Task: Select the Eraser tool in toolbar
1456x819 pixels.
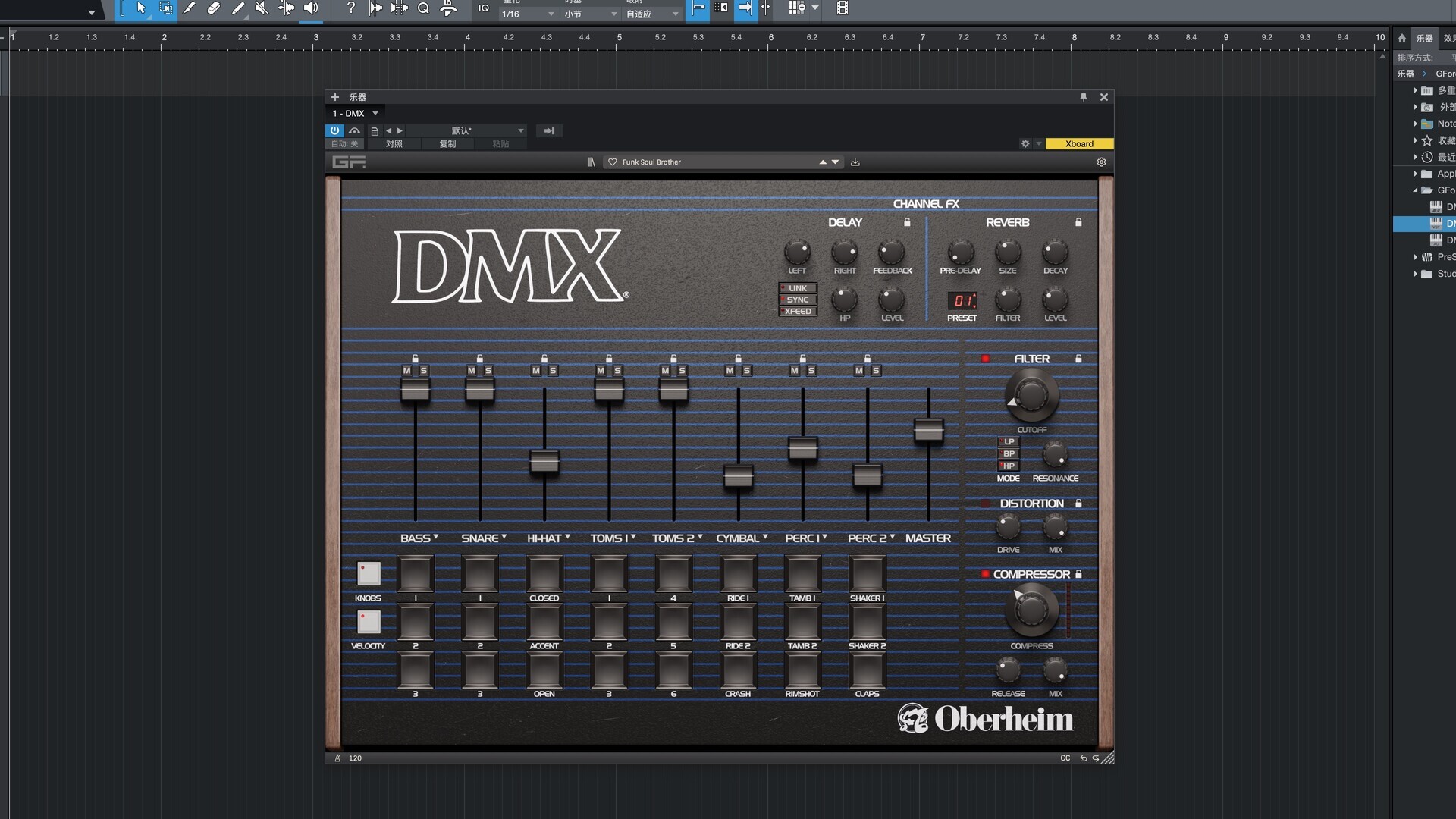Action: point(214,8)
